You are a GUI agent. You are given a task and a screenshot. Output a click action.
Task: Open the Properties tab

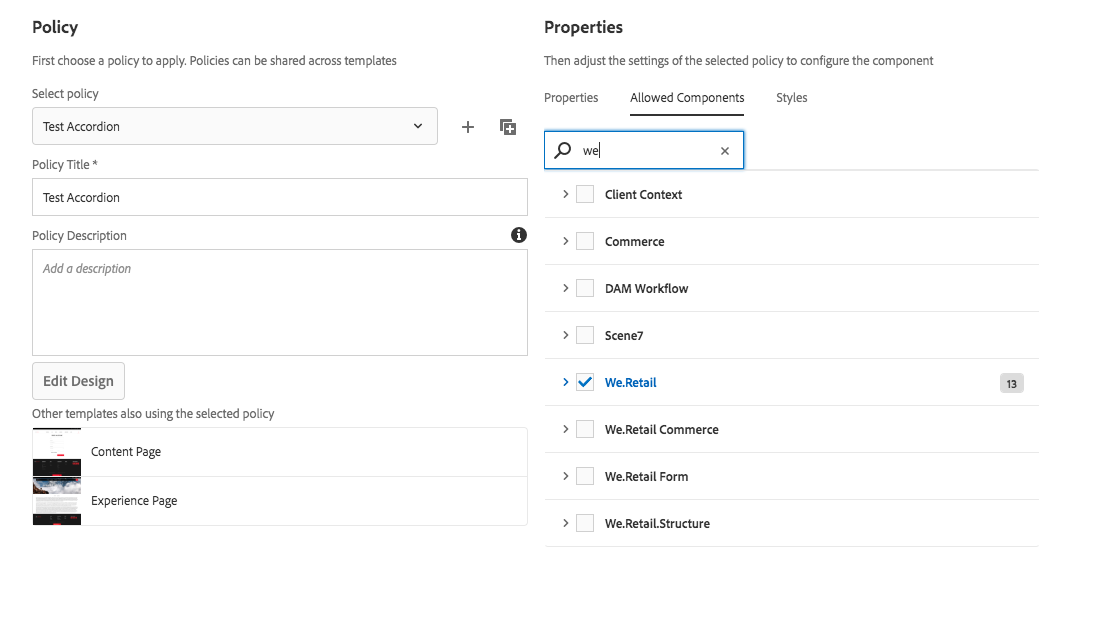[x=571, y=98]
